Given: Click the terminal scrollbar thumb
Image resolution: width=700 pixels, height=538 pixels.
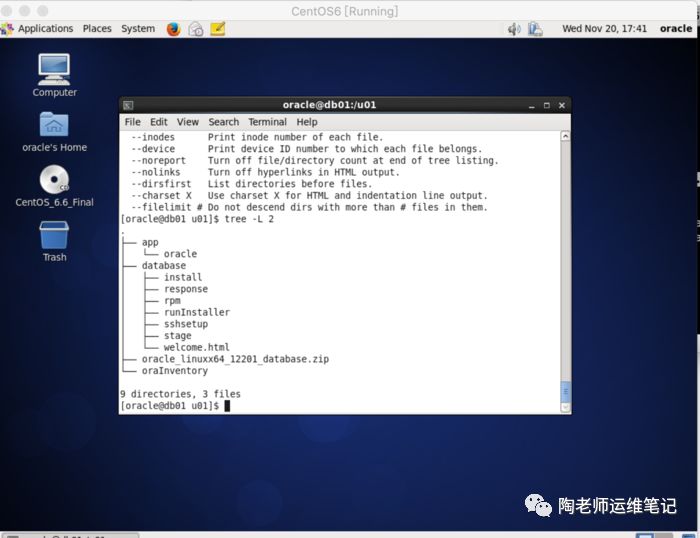Looking at the screenshot, I should coord(565,392).
